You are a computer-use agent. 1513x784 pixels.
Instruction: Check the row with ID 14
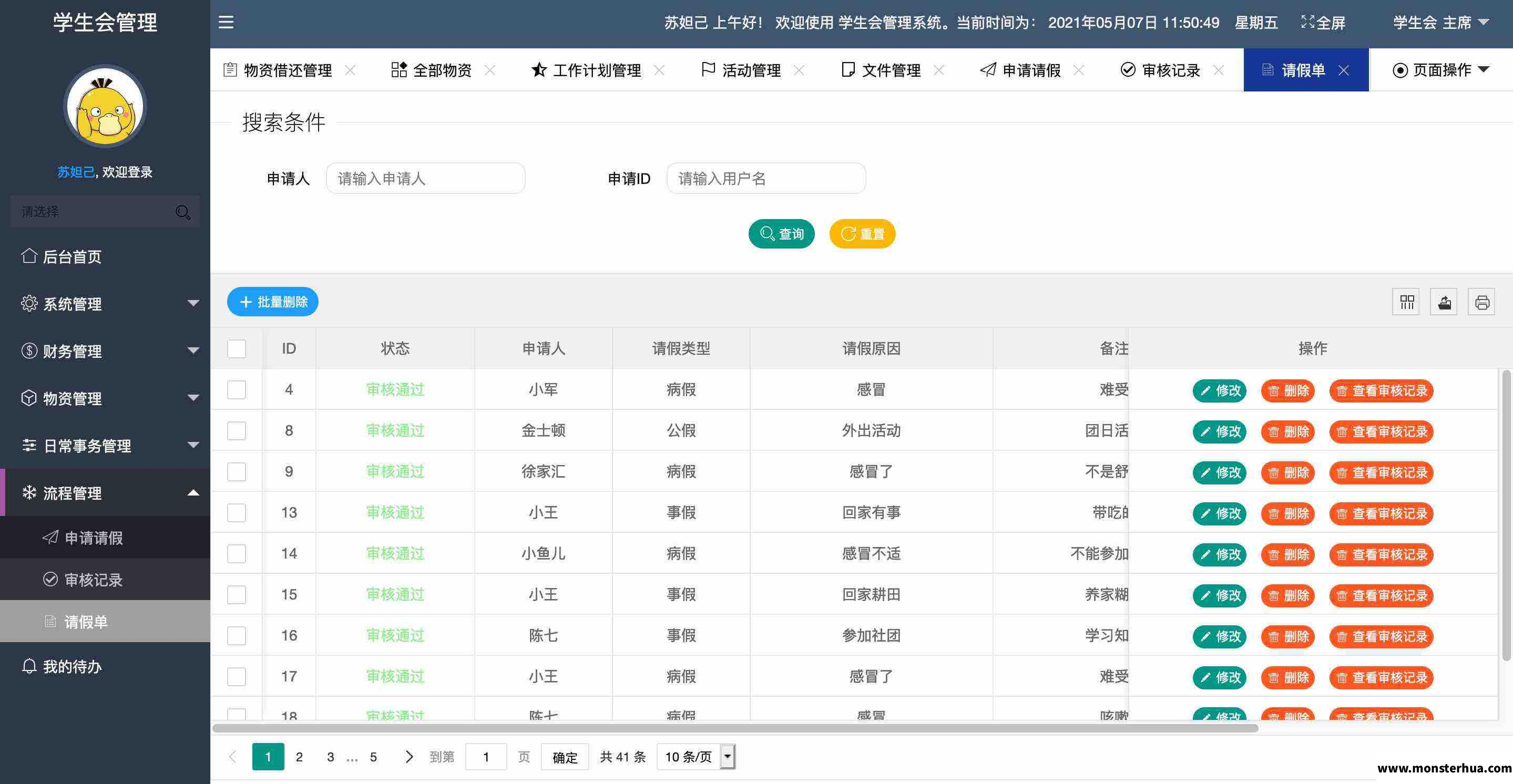point(237,554)
